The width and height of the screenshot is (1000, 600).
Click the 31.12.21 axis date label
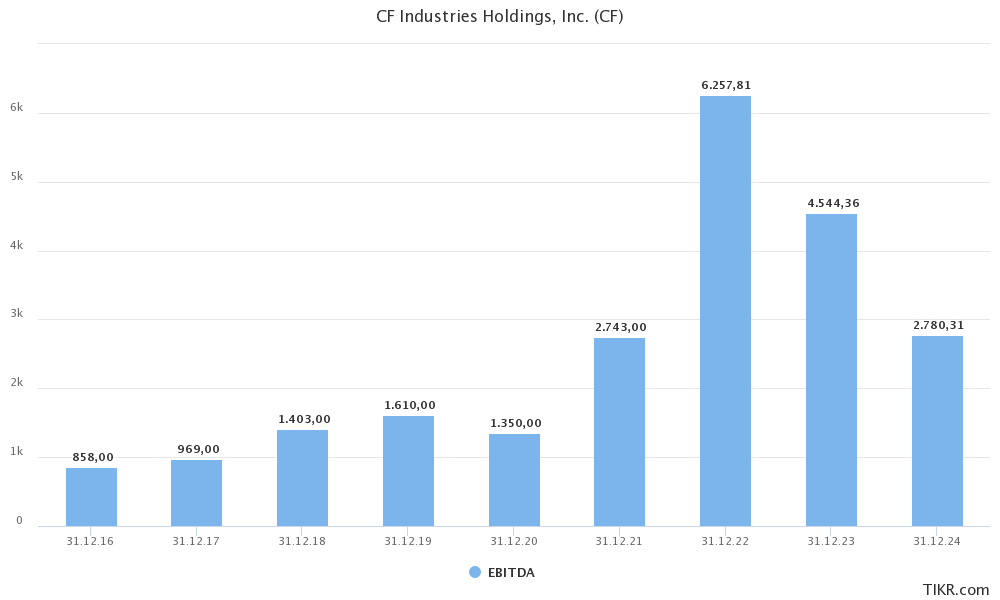619,541
